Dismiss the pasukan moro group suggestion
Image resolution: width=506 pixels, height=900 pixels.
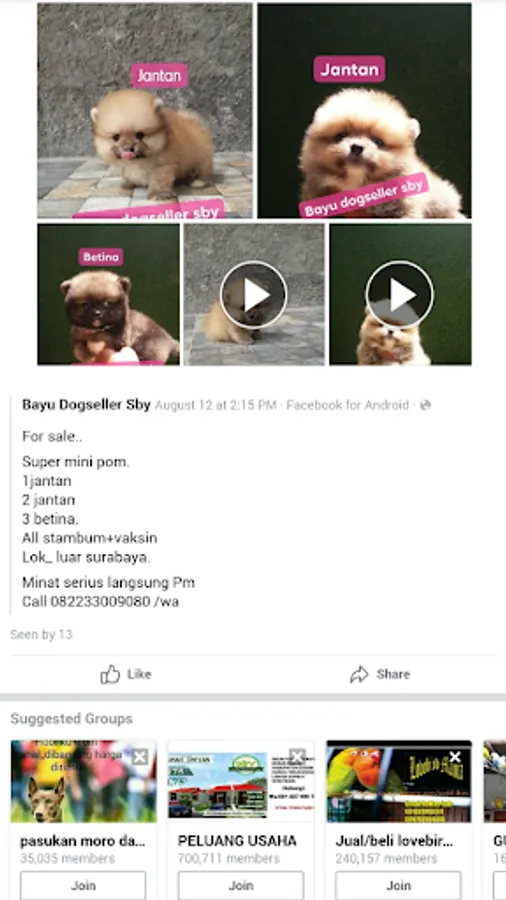tap(139, 757)
